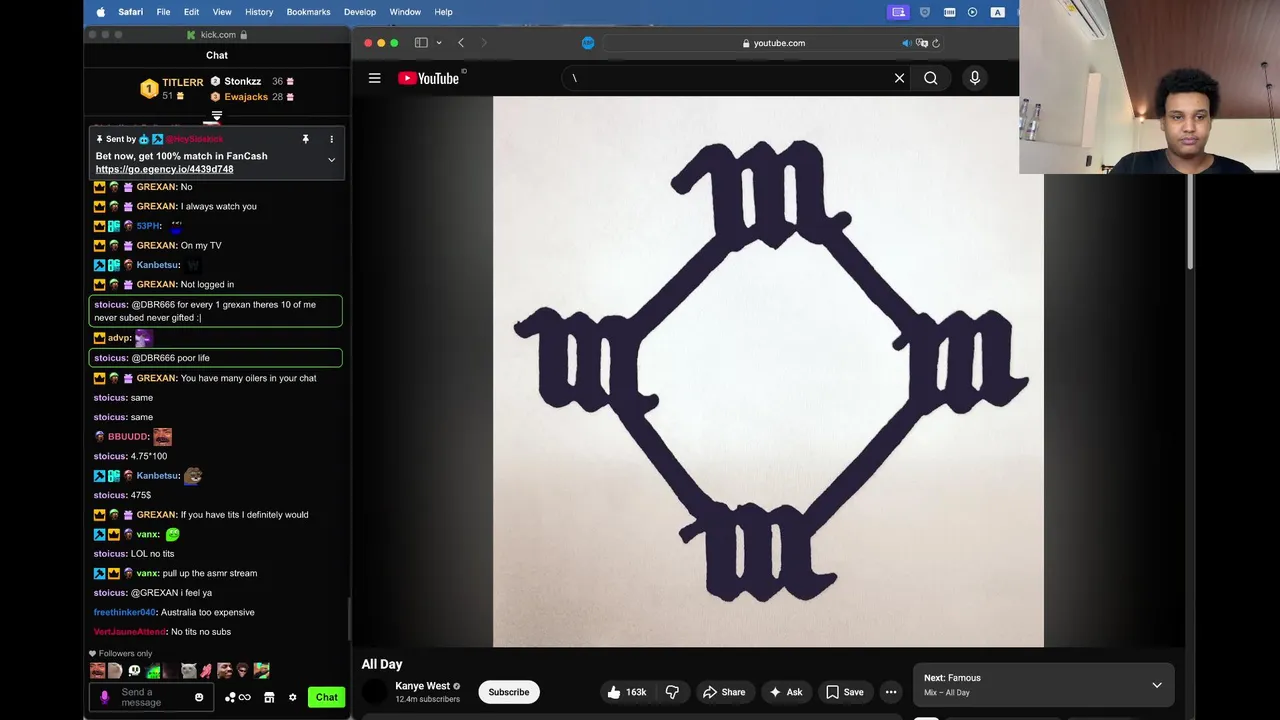1280x720 pixels.
Task: Click username BBUUDD in chat
Action: pyautogui.click(x=128, y=436)
